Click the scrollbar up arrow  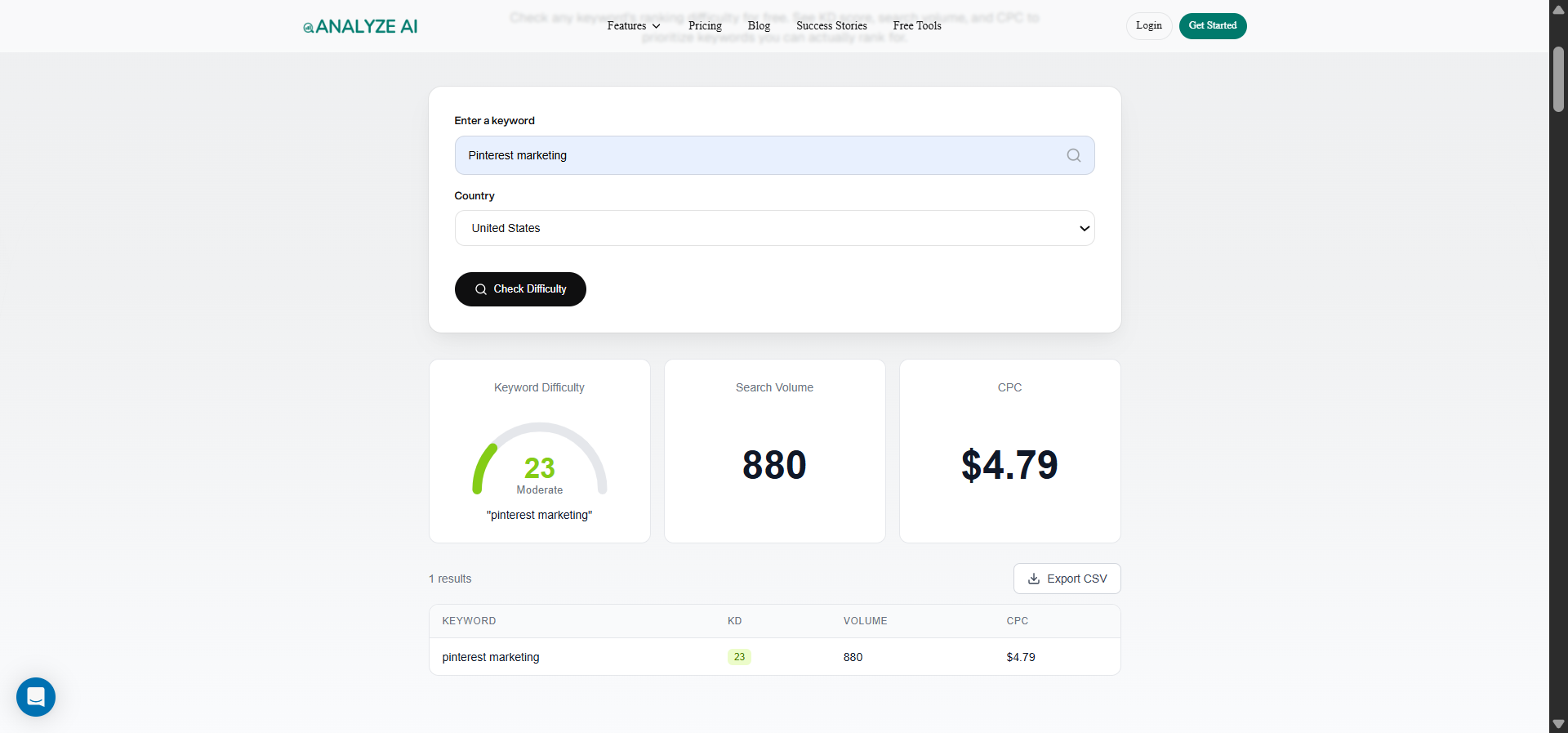[1558, 9]
